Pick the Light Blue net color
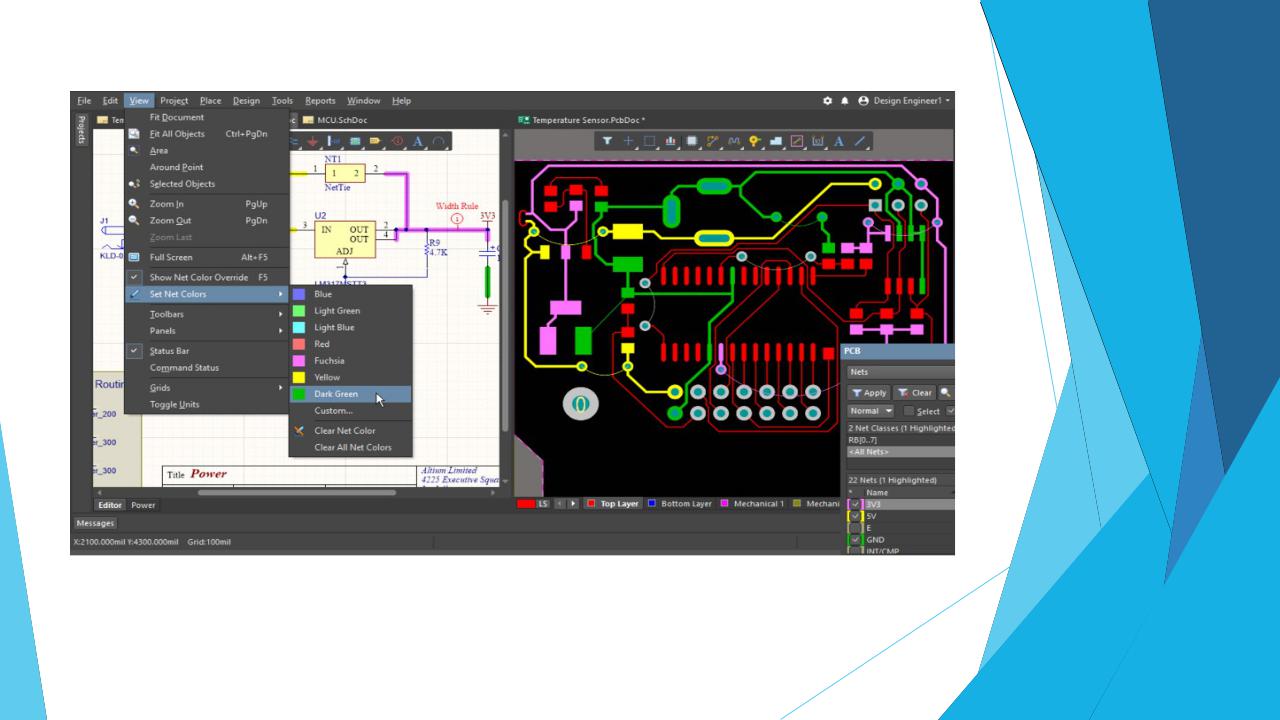The width and height of the screenshot is (1280, 720). click(351, 327)
